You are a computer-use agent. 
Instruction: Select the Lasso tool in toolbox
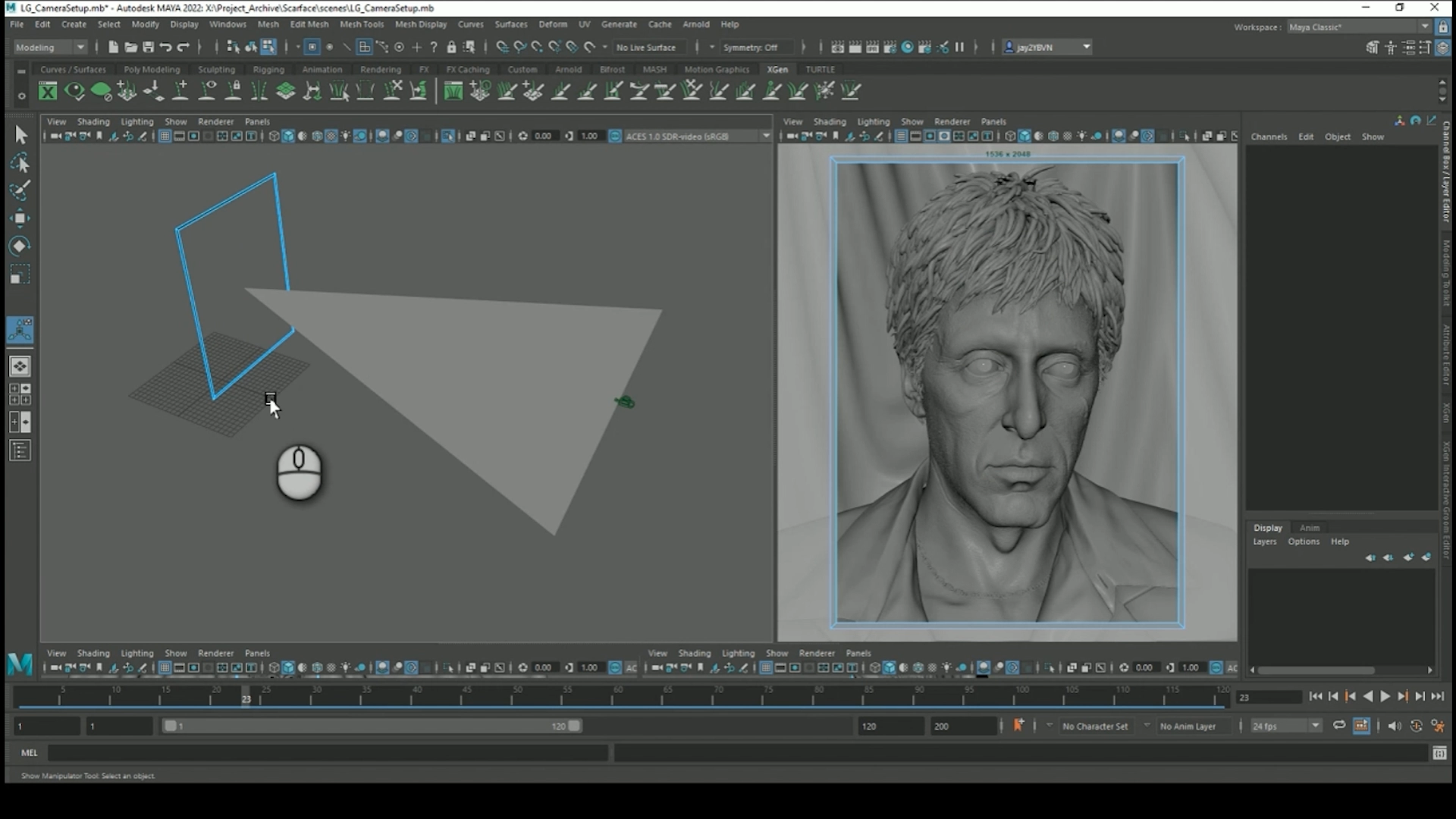[20, 163]
